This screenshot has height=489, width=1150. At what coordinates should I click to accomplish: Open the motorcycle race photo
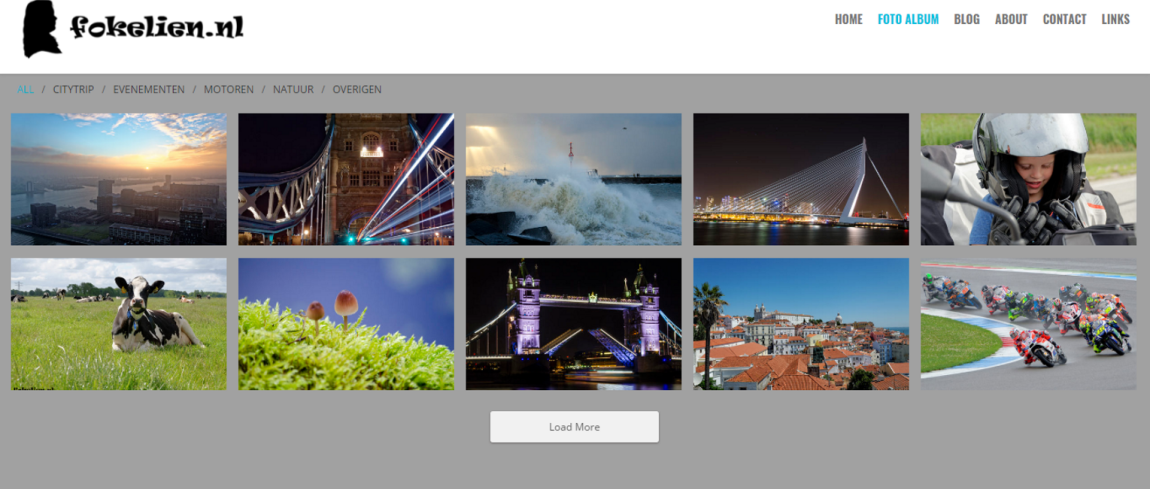1028,324
